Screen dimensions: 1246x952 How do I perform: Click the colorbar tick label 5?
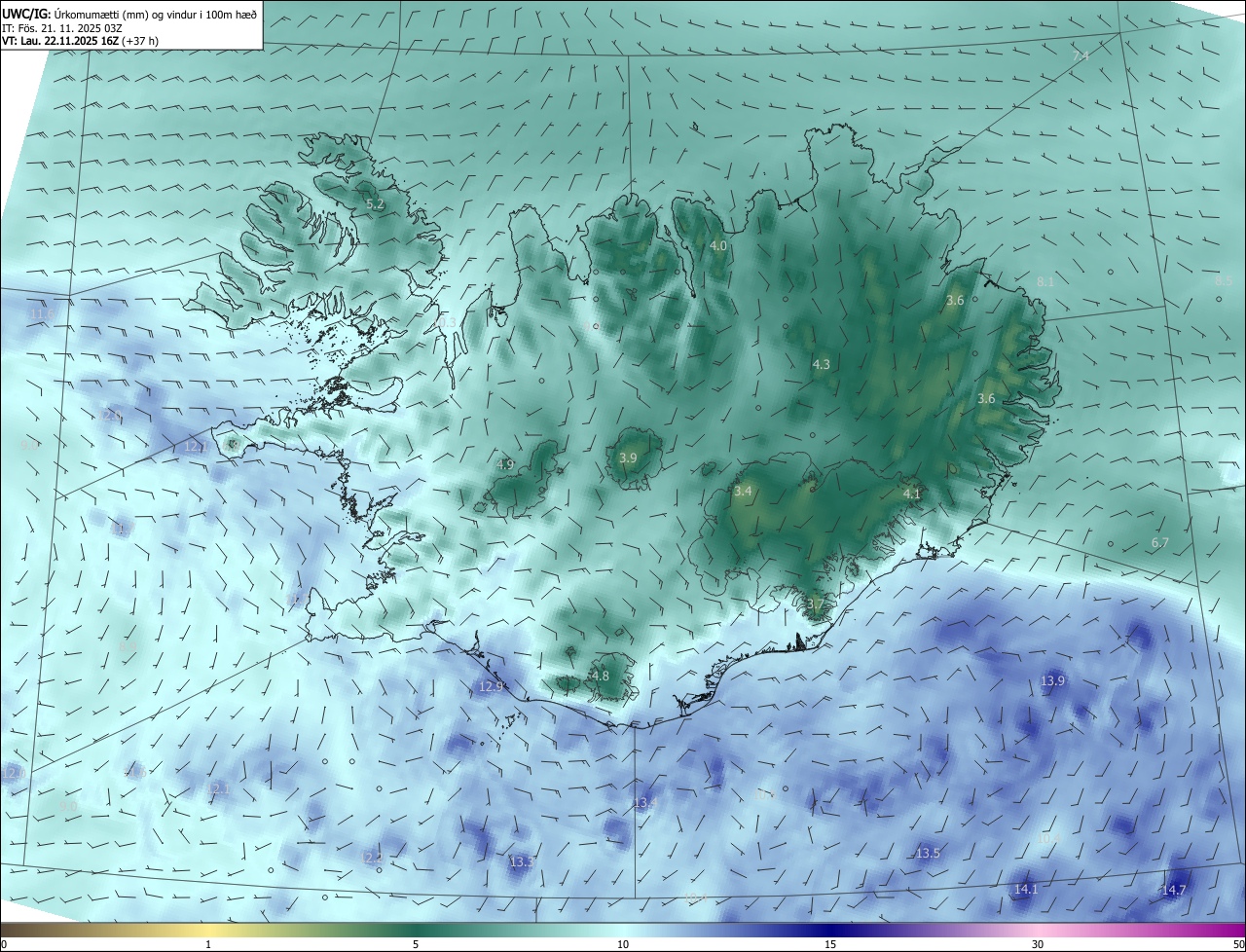pos(416,944)
